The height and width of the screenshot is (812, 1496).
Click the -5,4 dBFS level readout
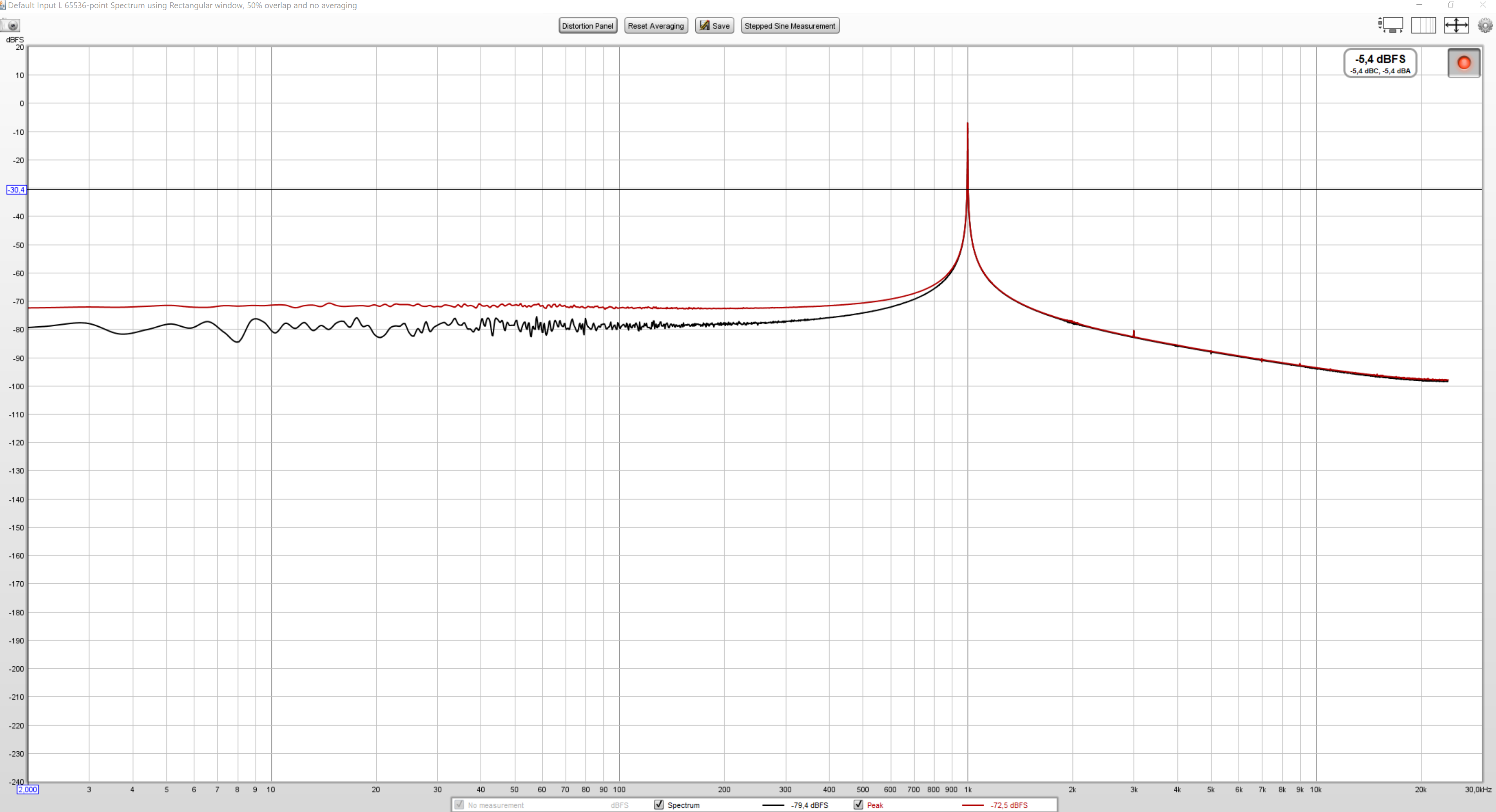(x=1380, y=63)
